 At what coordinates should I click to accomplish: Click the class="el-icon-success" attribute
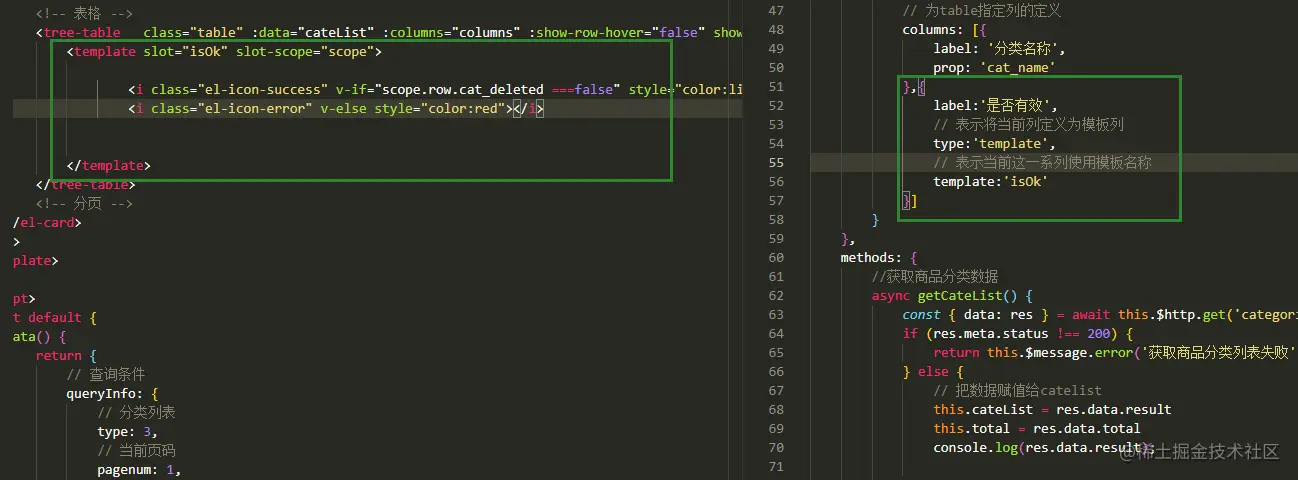(x=240, y=89)
